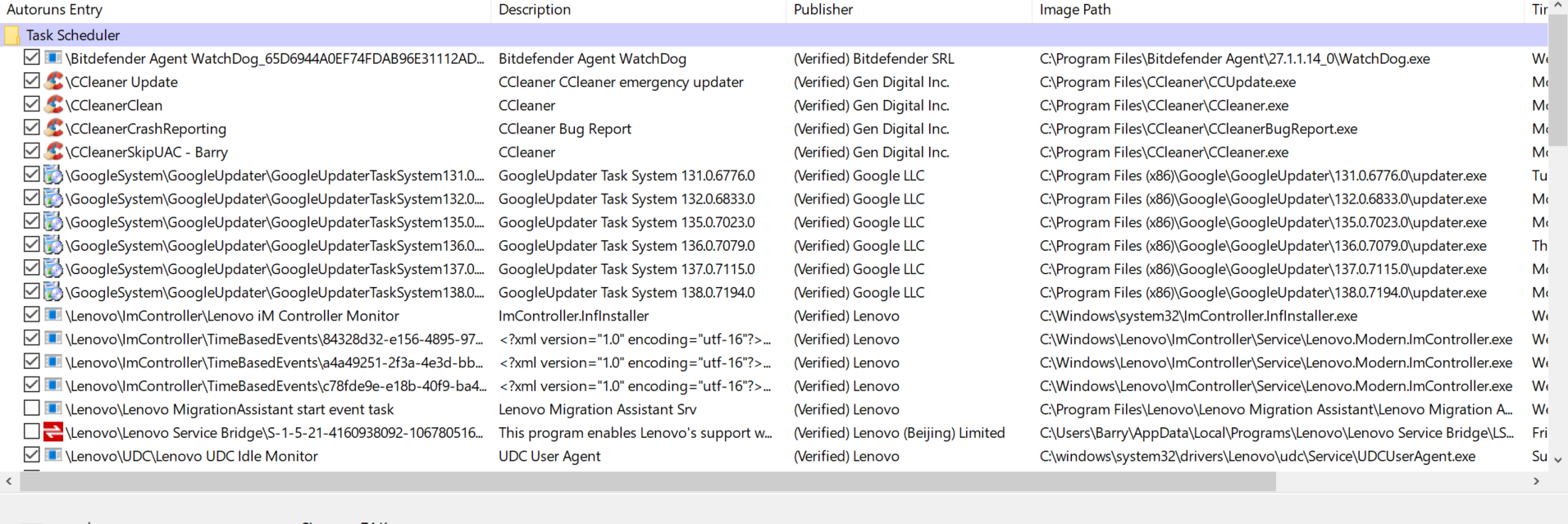This screenshot has width=1568, height=524.
Task: Click the Lenovo Service Bridge red icon
Action: pyautogui.click(x=53, y=431)
